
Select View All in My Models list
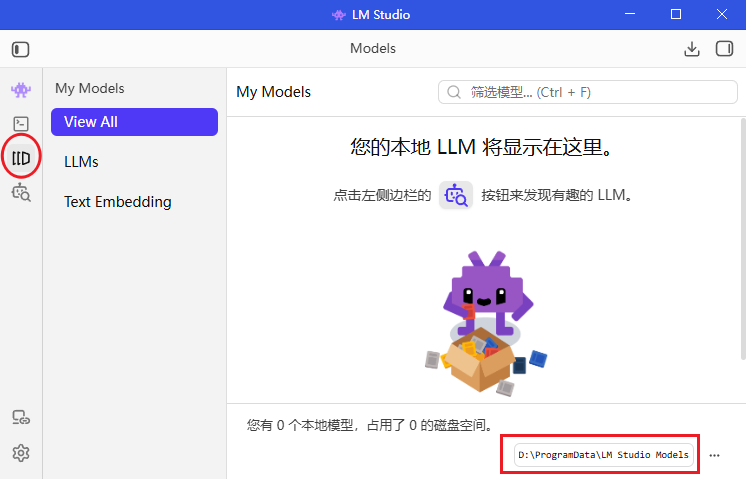[134, 122]
